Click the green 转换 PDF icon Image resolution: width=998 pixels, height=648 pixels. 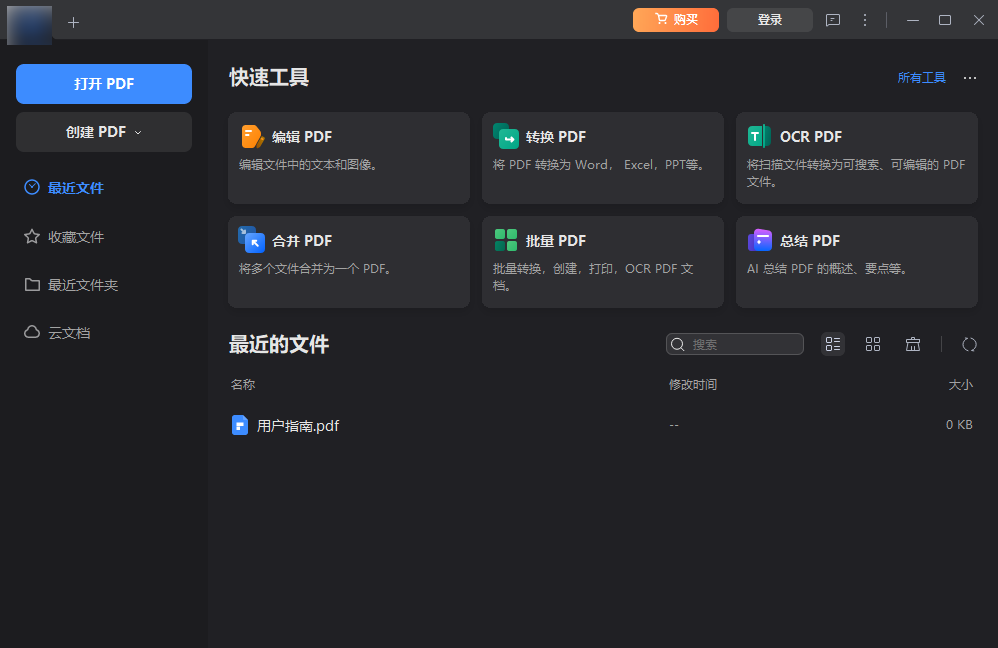[506, 136]
